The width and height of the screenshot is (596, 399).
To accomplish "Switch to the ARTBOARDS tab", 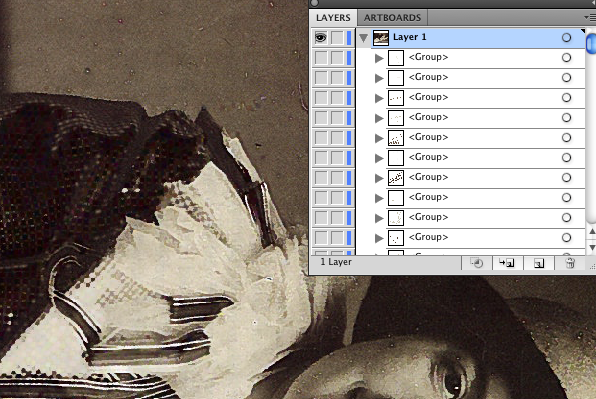I will click(392, 18).
